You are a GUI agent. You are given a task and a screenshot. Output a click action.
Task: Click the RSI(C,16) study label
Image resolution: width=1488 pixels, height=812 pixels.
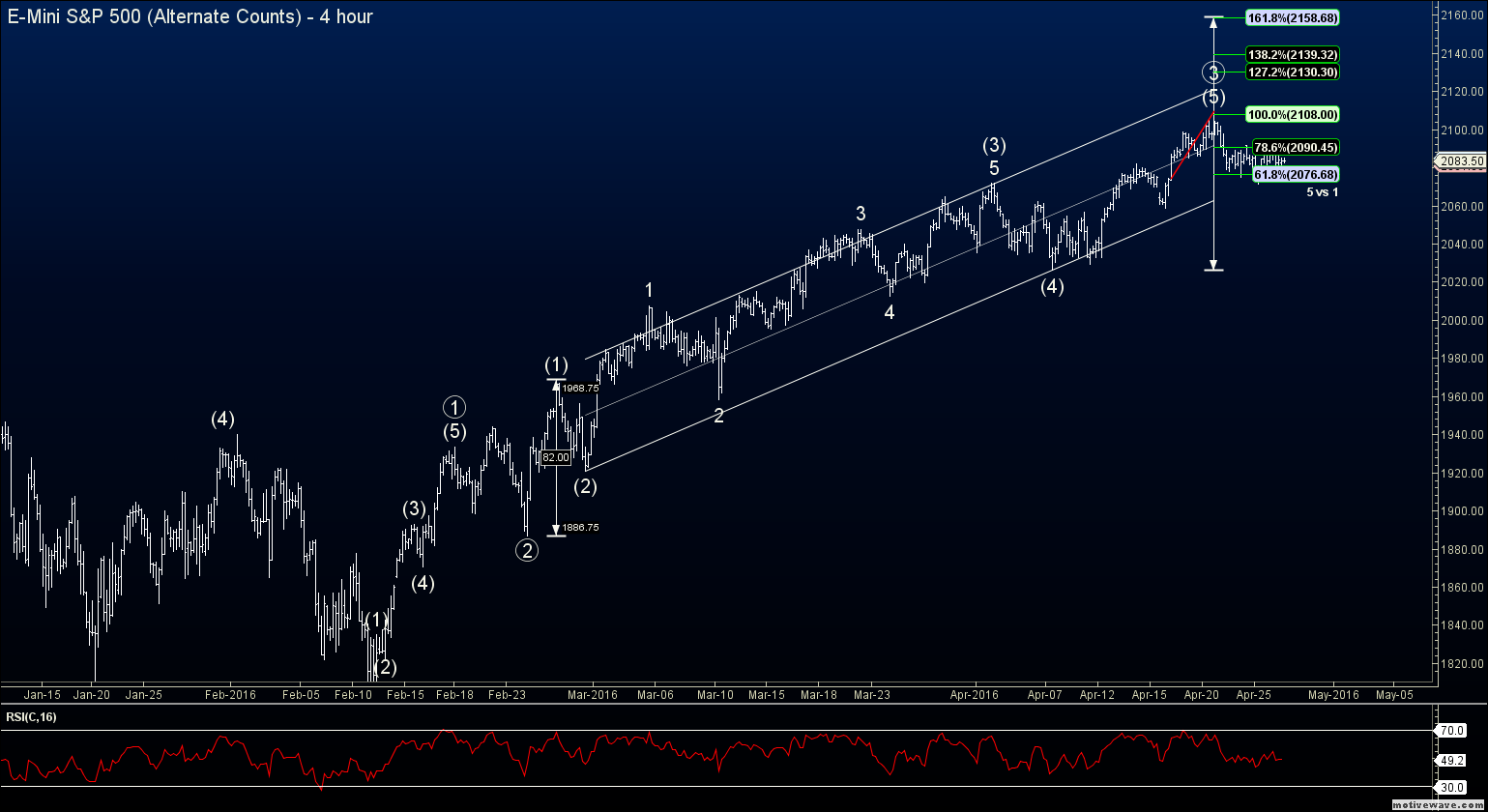32,716
